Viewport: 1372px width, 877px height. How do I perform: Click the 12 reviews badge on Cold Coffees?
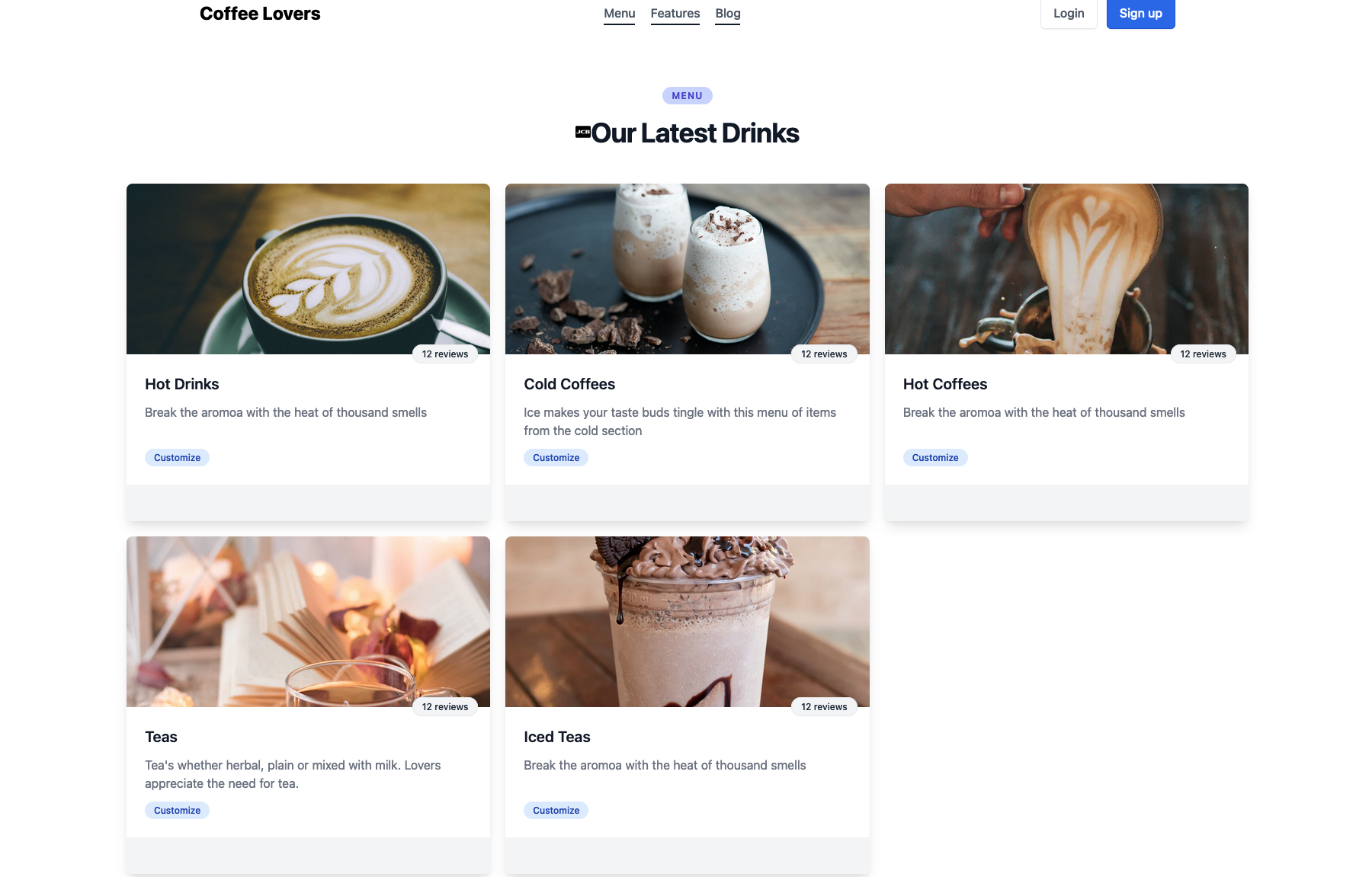point(824,354)
